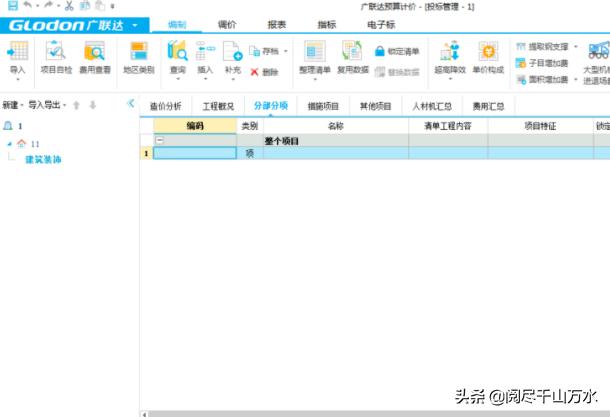Open the 新建 dropdown in left panel

tap(13, 105)
